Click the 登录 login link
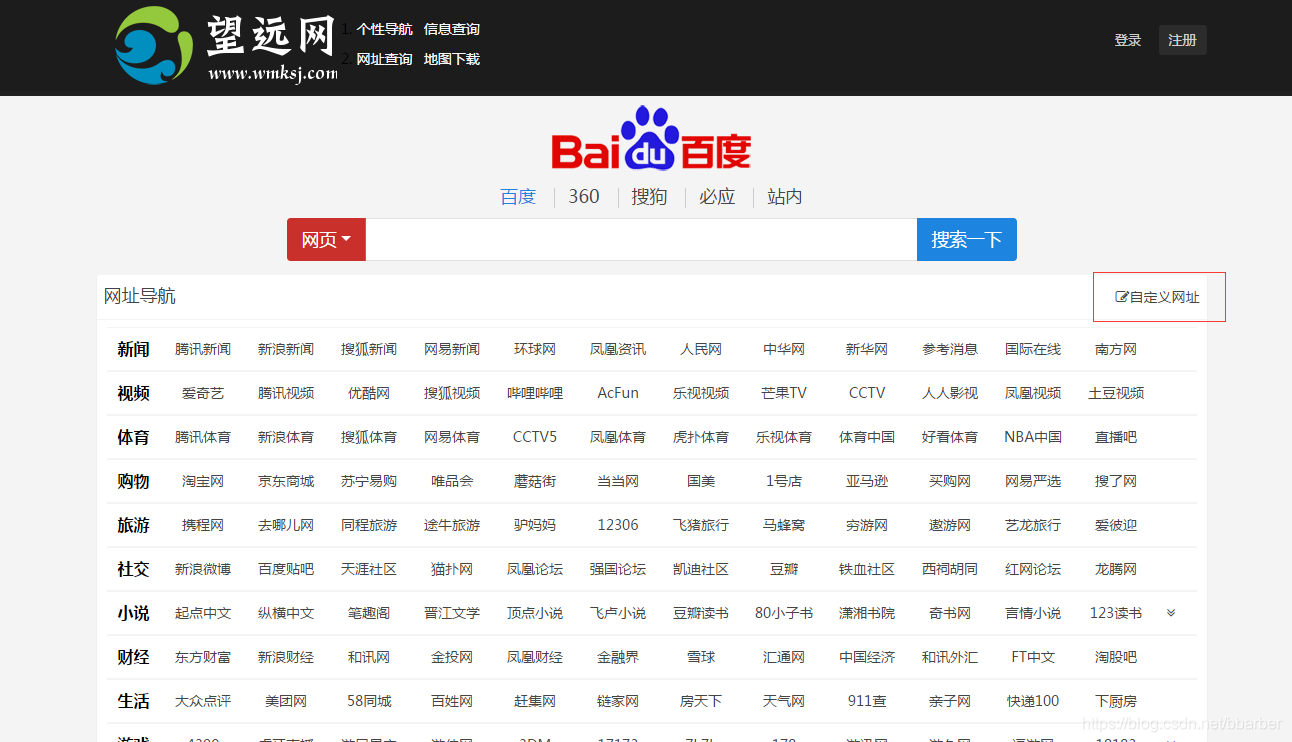This screenshot has height=742, width=1292. tap(1128, 40)
